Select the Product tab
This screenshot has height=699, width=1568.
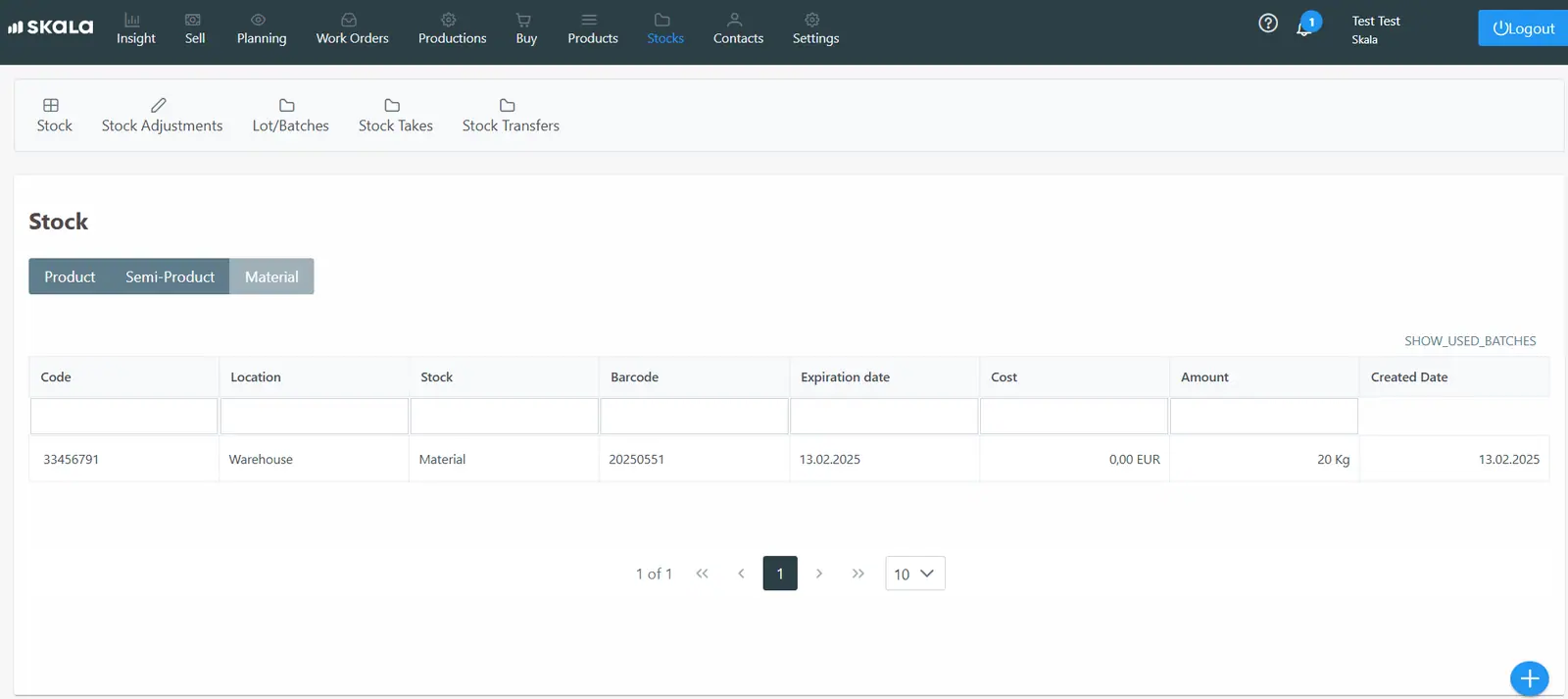click(x=70, y=276)
